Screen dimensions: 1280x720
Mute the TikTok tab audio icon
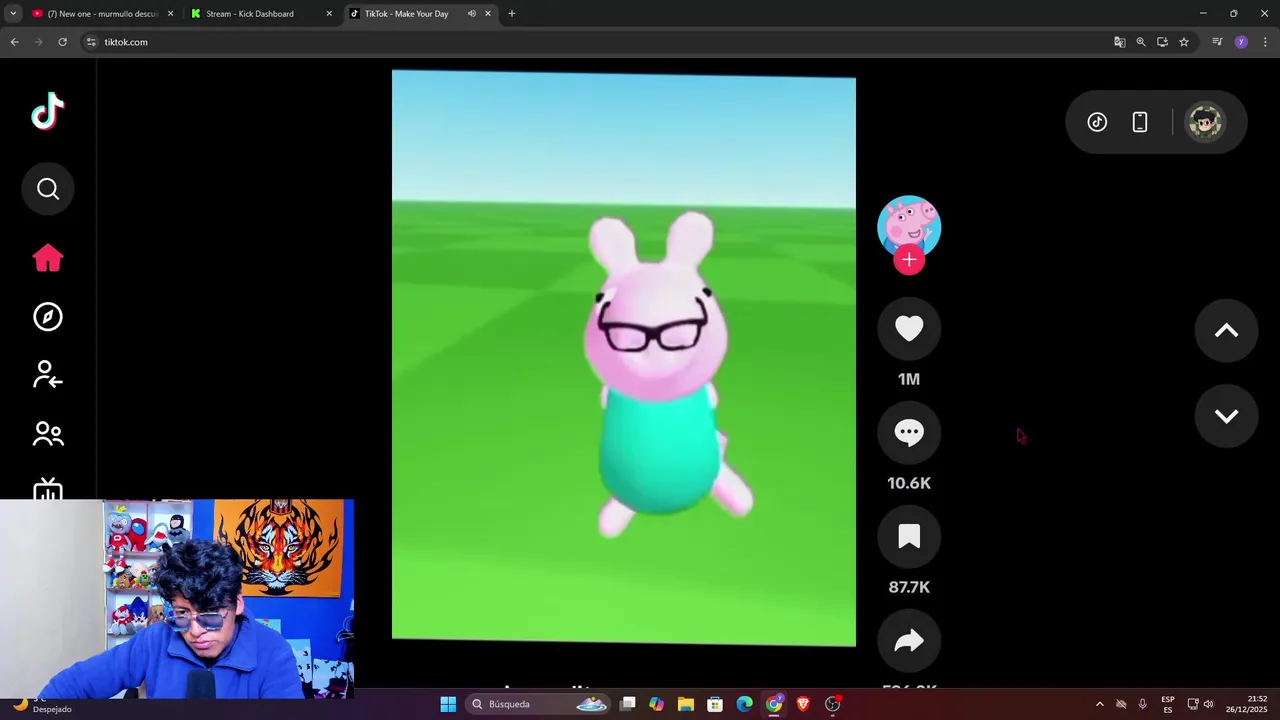[471, 14]
